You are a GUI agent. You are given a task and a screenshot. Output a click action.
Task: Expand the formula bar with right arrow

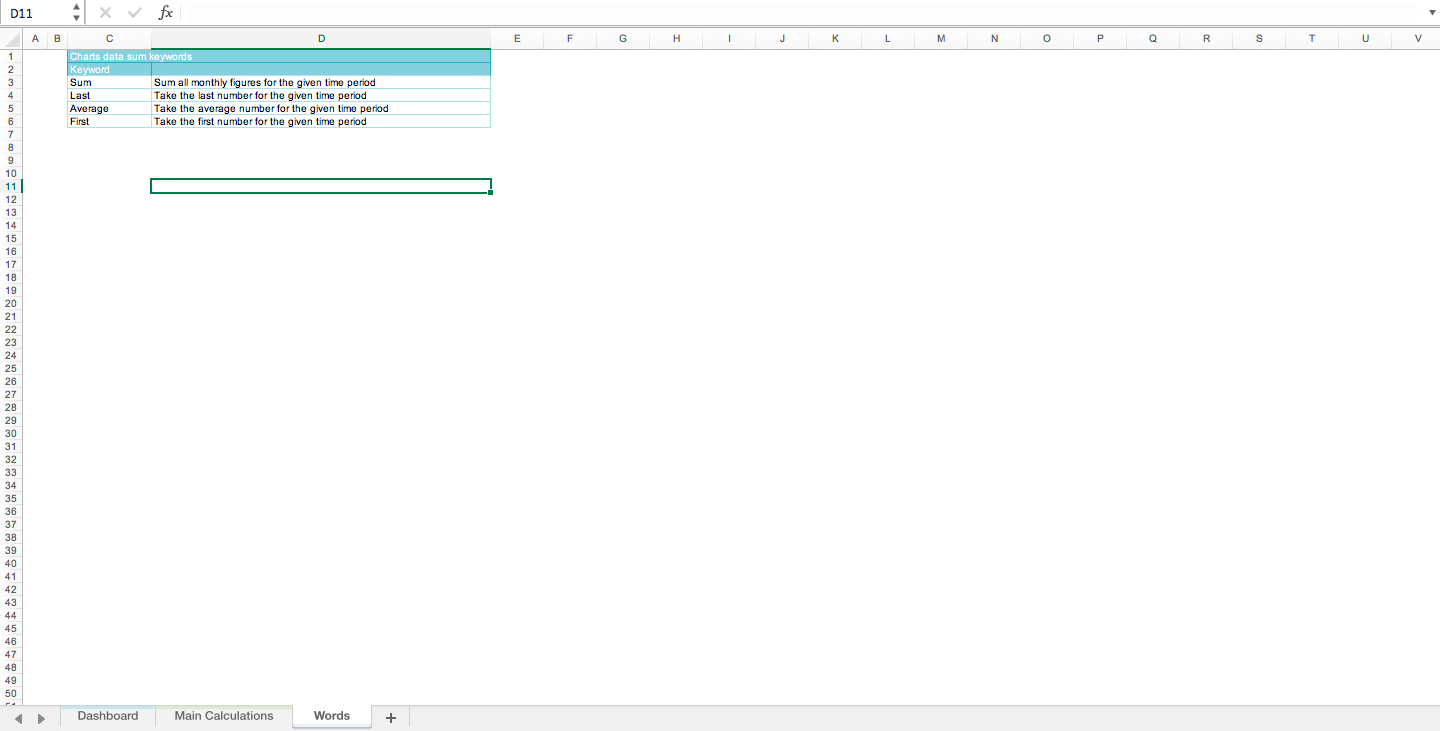point(1431,13)
